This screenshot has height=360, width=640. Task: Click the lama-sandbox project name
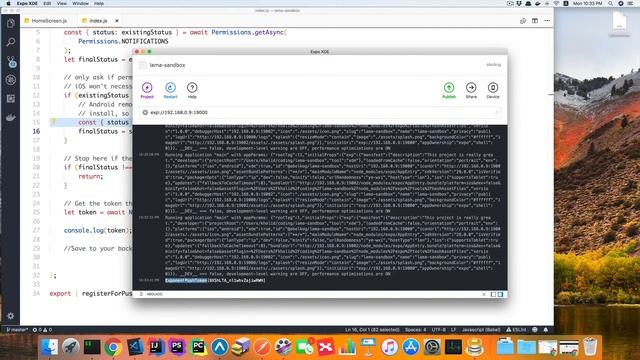[167, 65]
